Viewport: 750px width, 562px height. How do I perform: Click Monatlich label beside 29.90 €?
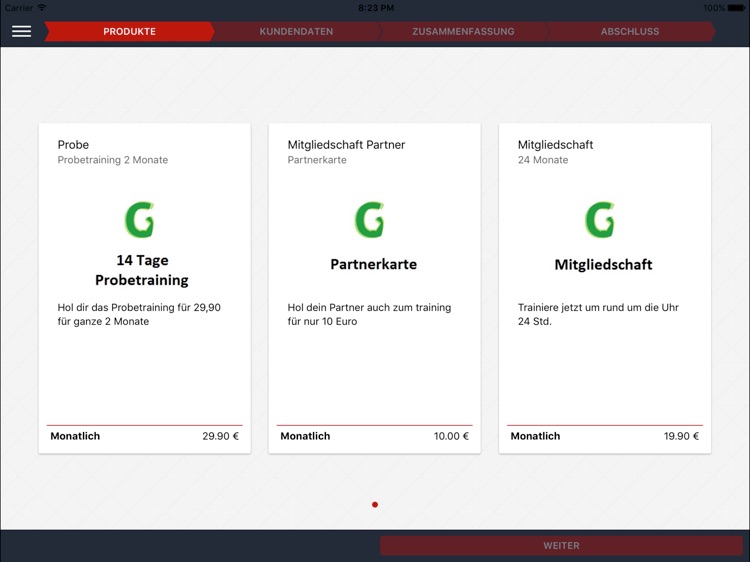[75, 436]
